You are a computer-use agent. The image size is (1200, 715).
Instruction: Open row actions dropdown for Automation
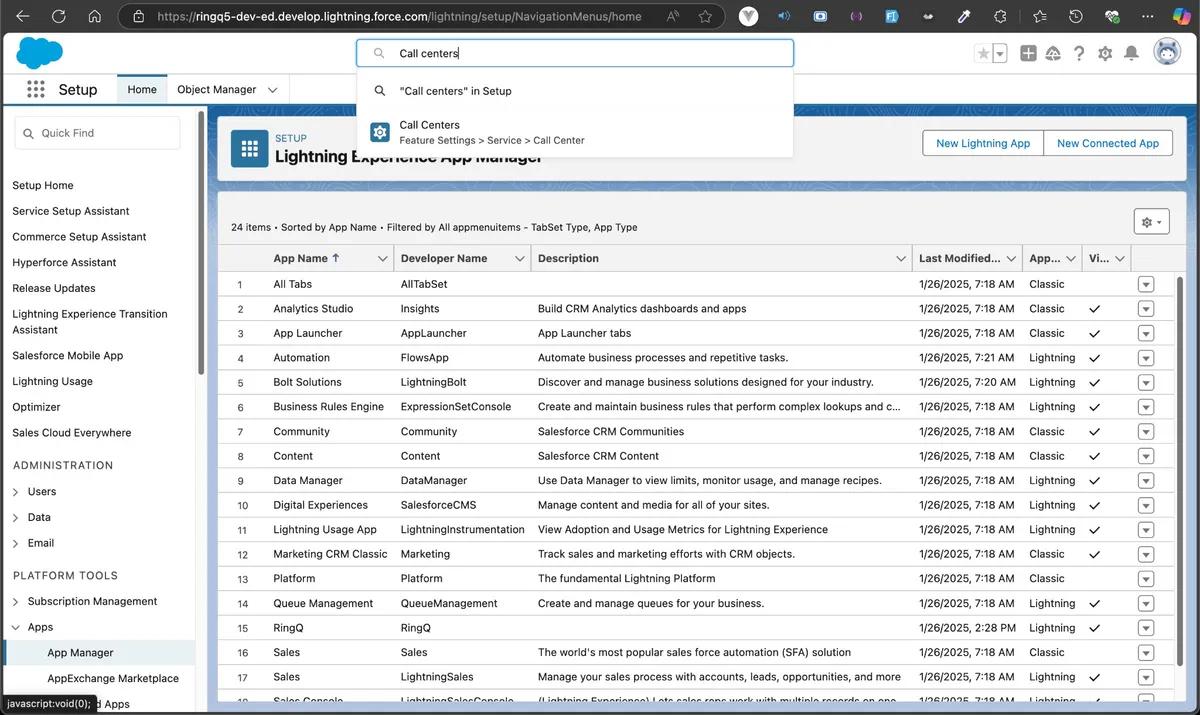pos(1146,358)
